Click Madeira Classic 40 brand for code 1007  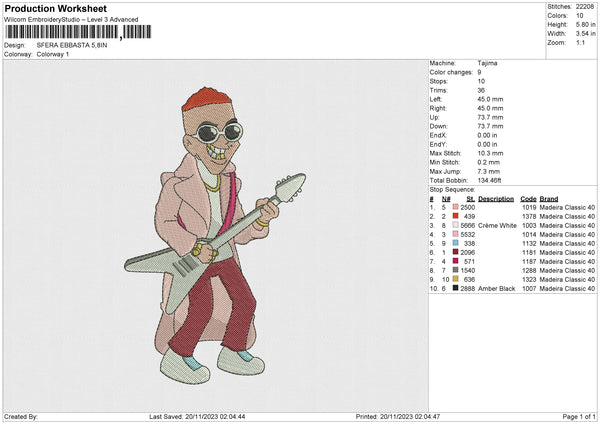tap(567, 288)
